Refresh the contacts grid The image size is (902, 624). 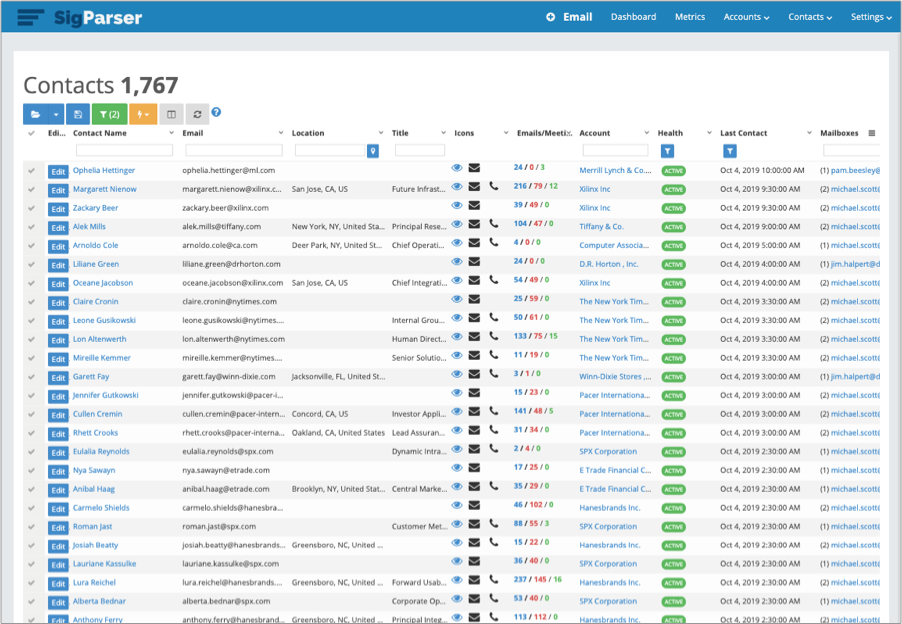pos(197,114)
